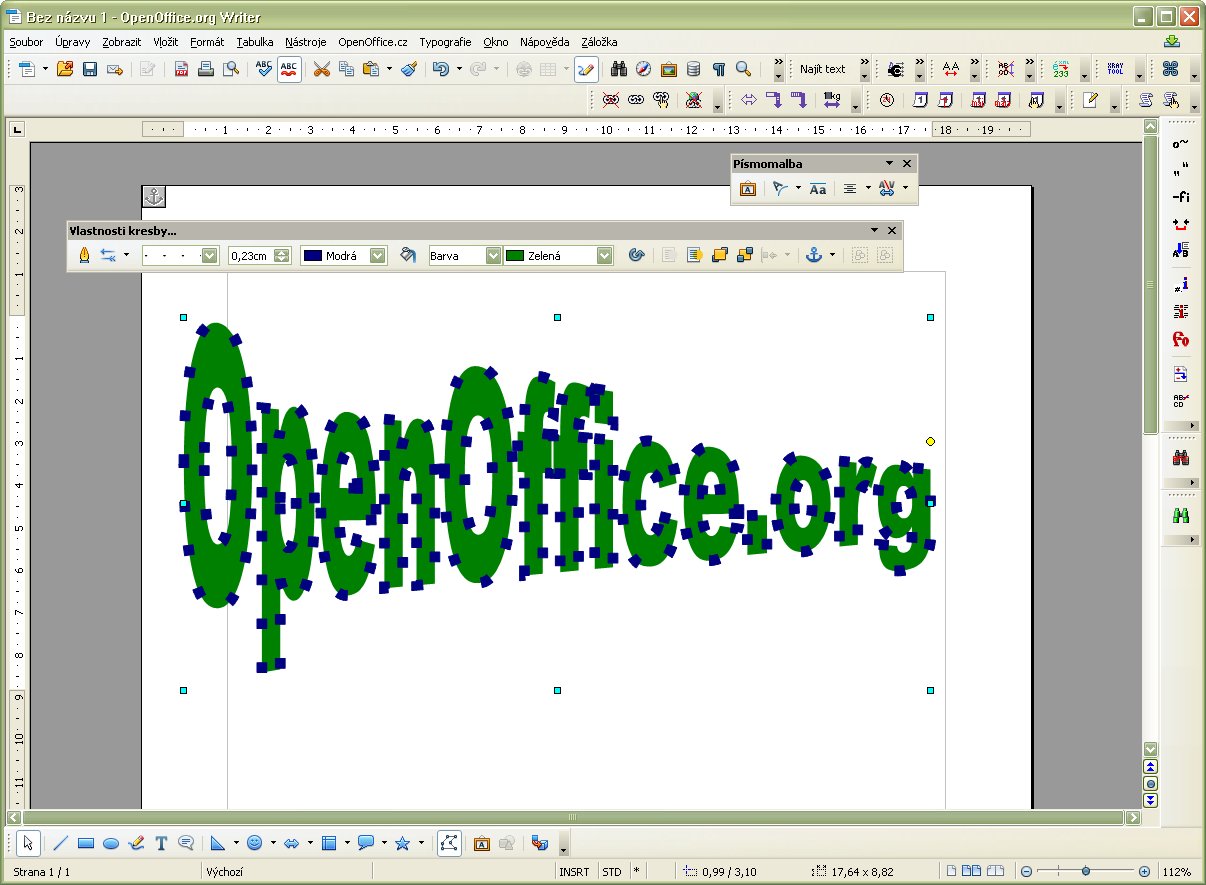Open the page preview
Viewport: 1206px width, 885px height.
pyautogui.click(x=231, y=69)
